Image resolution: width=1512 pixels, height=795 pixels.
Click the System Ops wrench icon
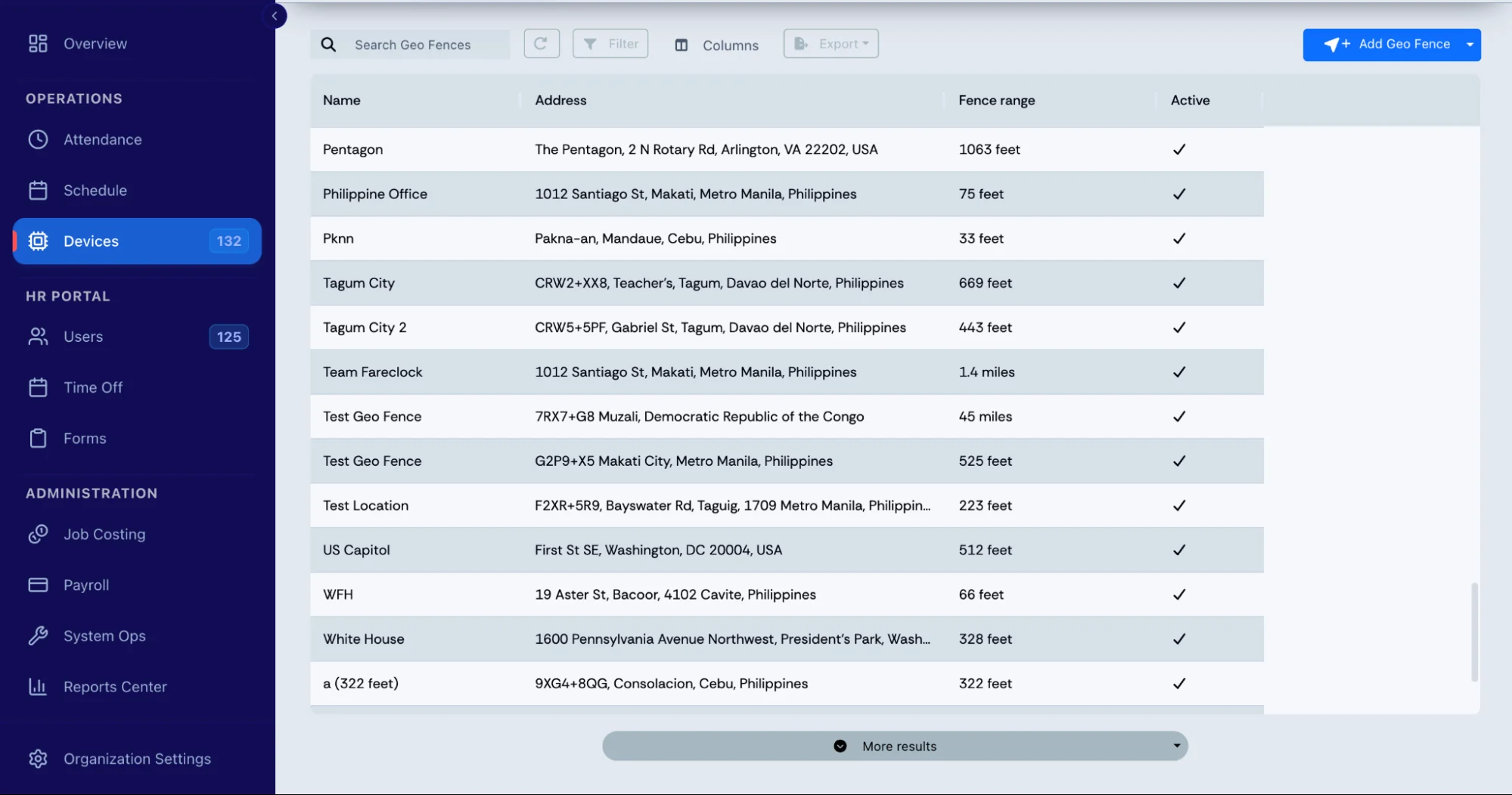[x=38, y=636]
